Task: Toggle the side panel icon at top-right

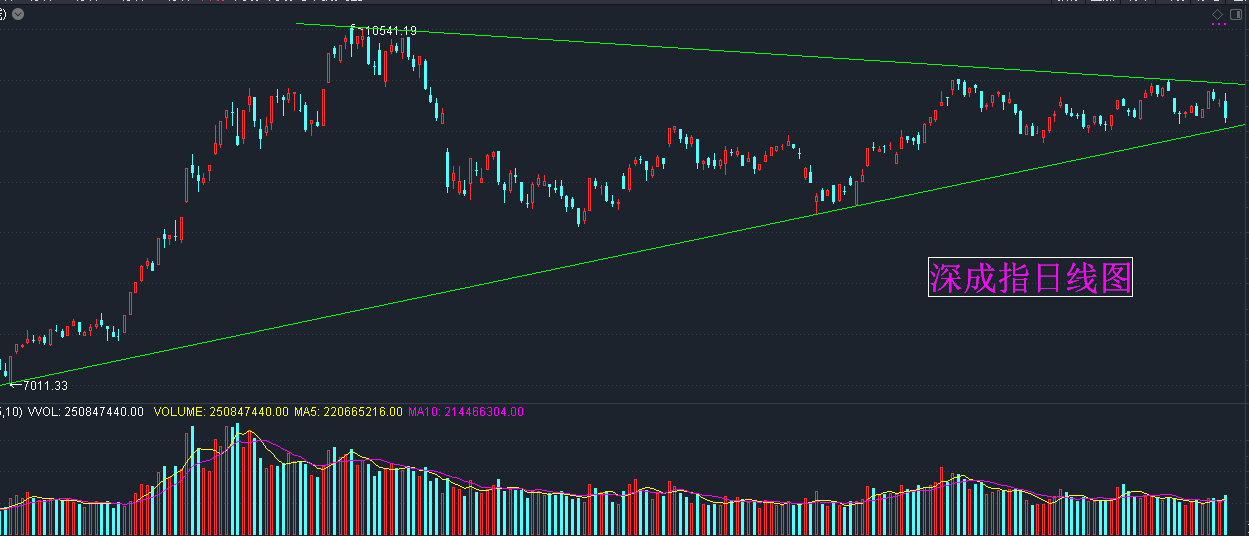Action: pyautogui.click(x=1235, y=14)
